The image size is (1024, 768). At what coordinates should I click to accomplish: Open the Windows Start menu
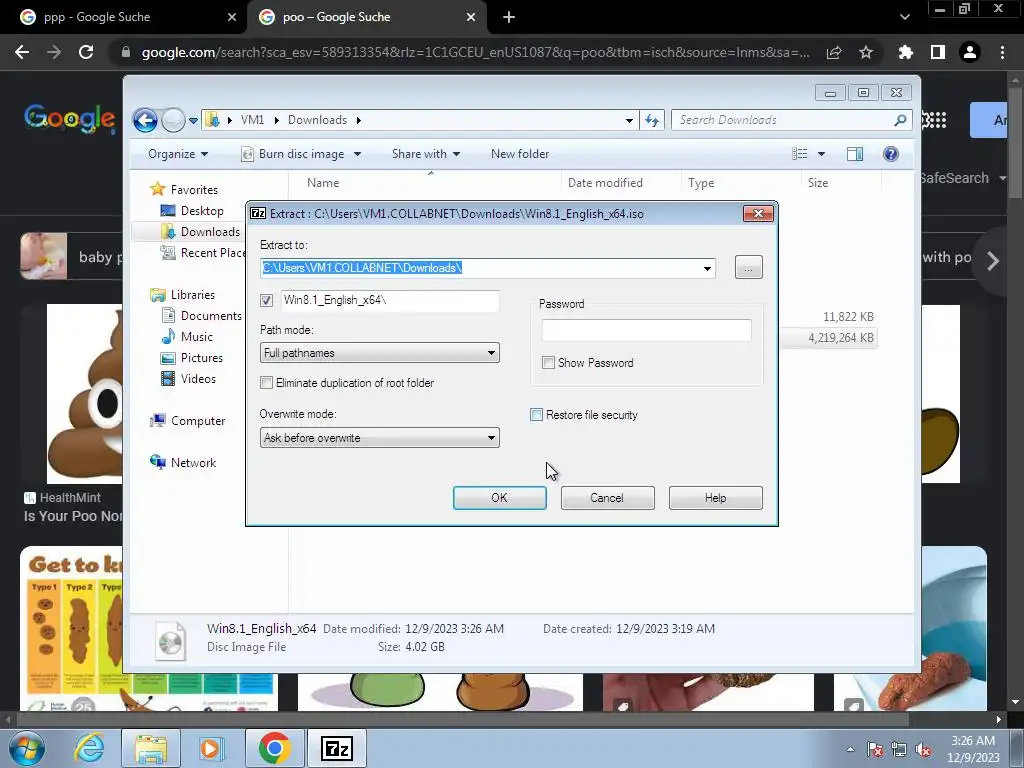[27, 748]
